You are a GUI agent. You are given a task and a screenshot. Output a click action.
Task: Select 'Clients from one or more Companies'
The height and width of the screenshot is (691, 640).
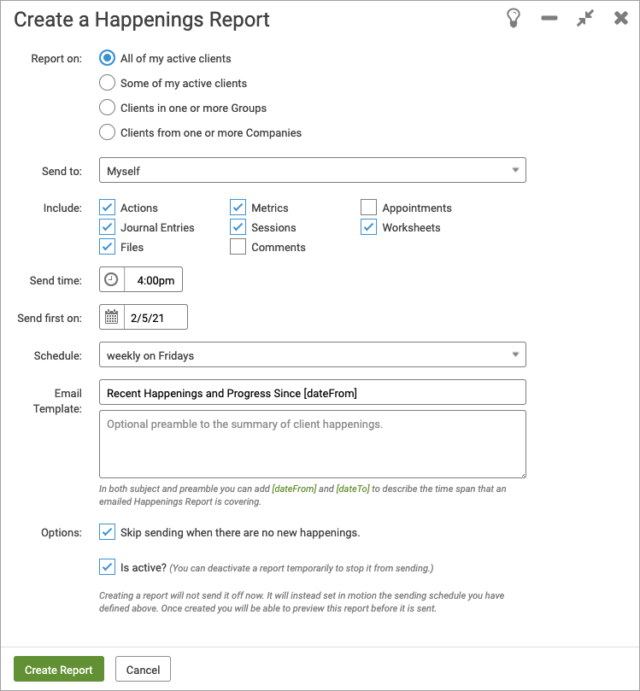click(108, 132)
